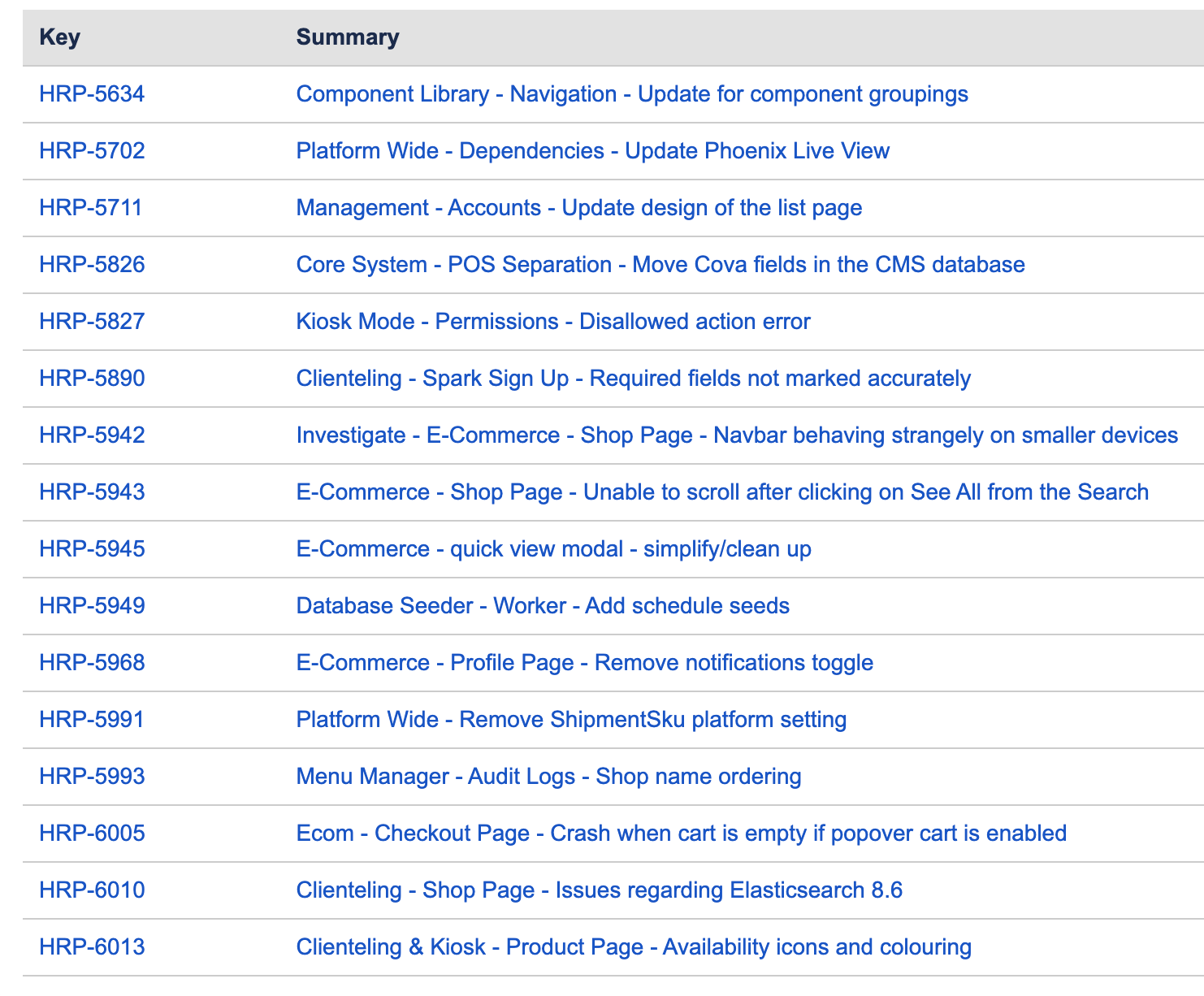Screen dimensions: 1204x996
Task: Open Remove notifications toggle issue summary
Action: [x=584, y=663]
